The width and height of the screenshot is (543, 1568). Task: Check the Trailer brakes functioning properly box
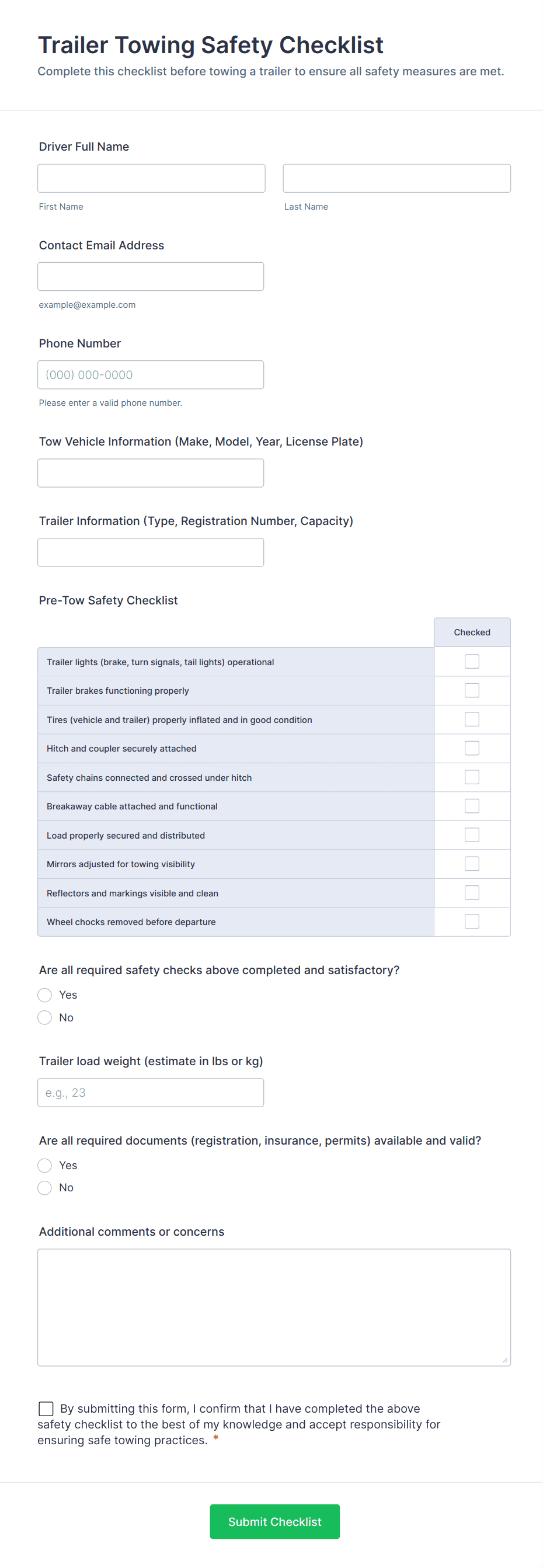472,690
